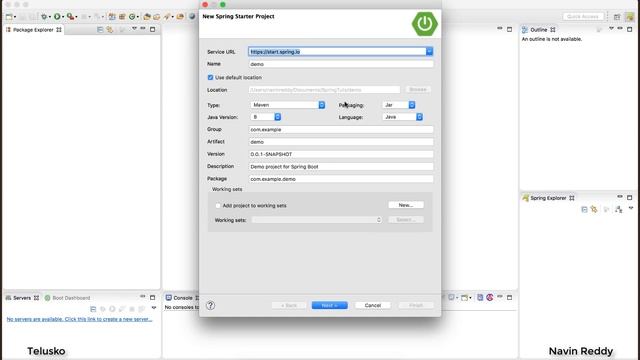Viewport: 640px width, 360px height.
Task: Click the Open Type folder toolbar icon
Action: click(147, 17)
